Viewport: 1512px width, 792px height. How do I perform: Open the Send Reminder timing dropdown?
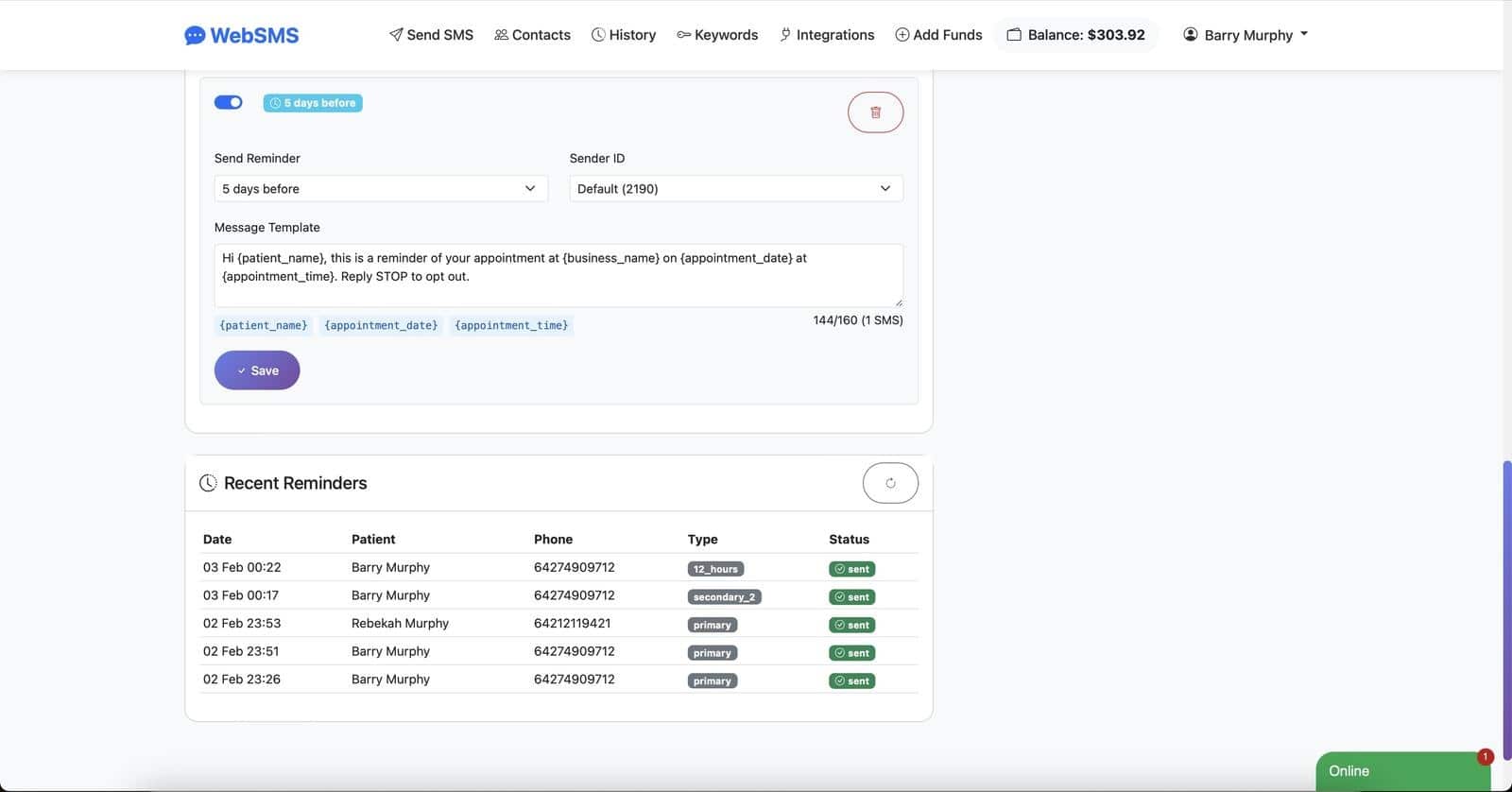pyautogui.click(x=381, y=189)
